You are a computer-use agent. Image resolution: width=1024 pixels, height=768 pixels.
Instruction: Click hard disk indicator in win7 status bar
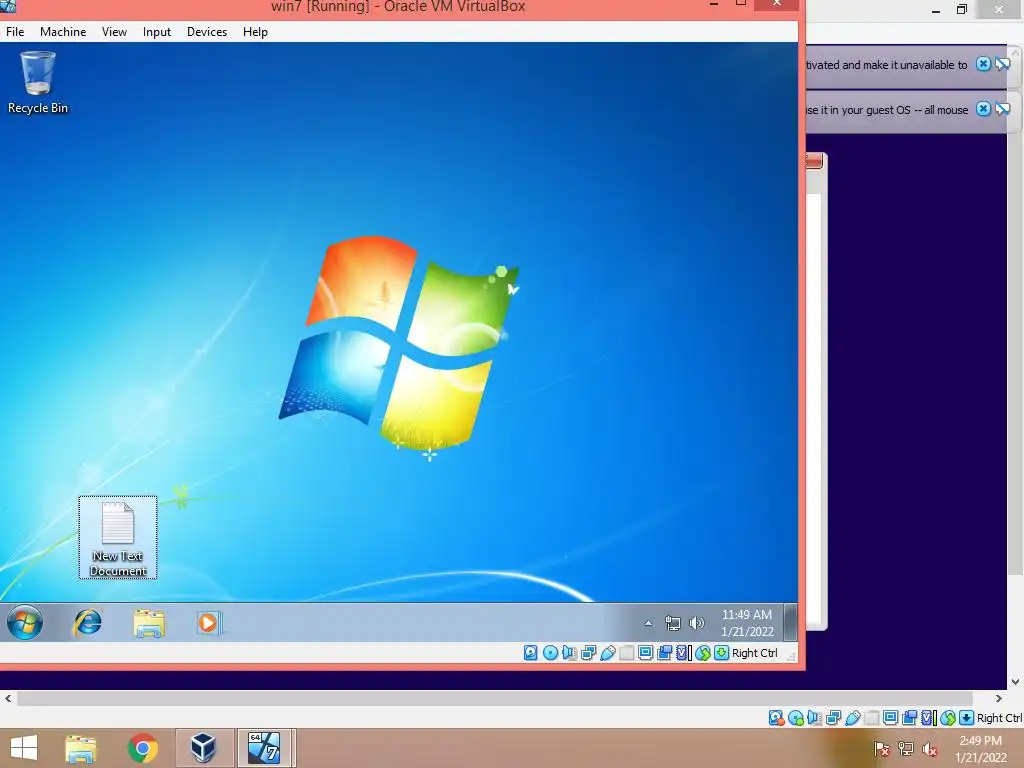pos(530,652)
